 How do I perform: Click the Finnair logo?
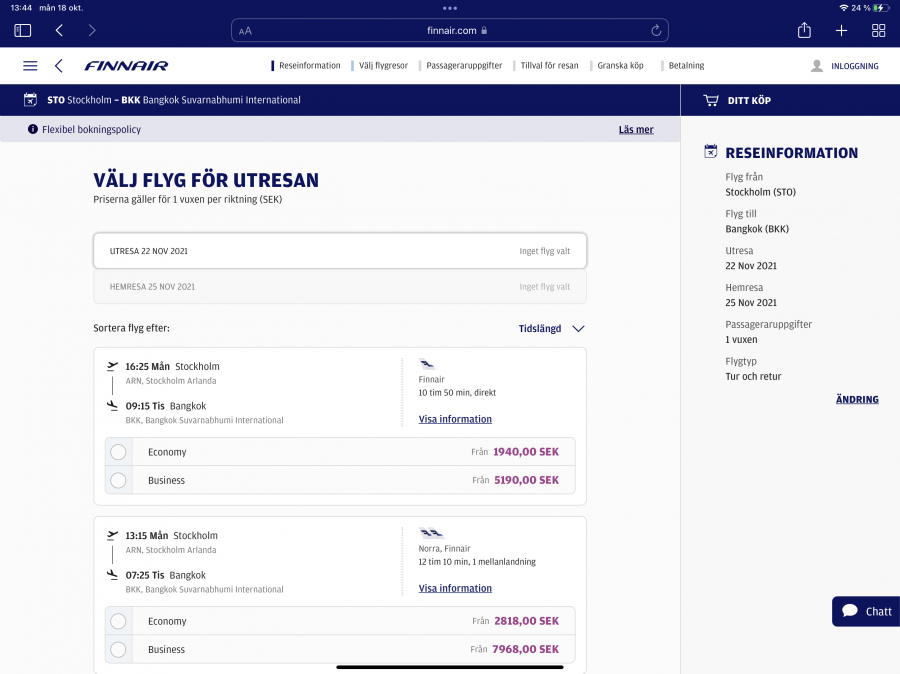click(126, 66)
